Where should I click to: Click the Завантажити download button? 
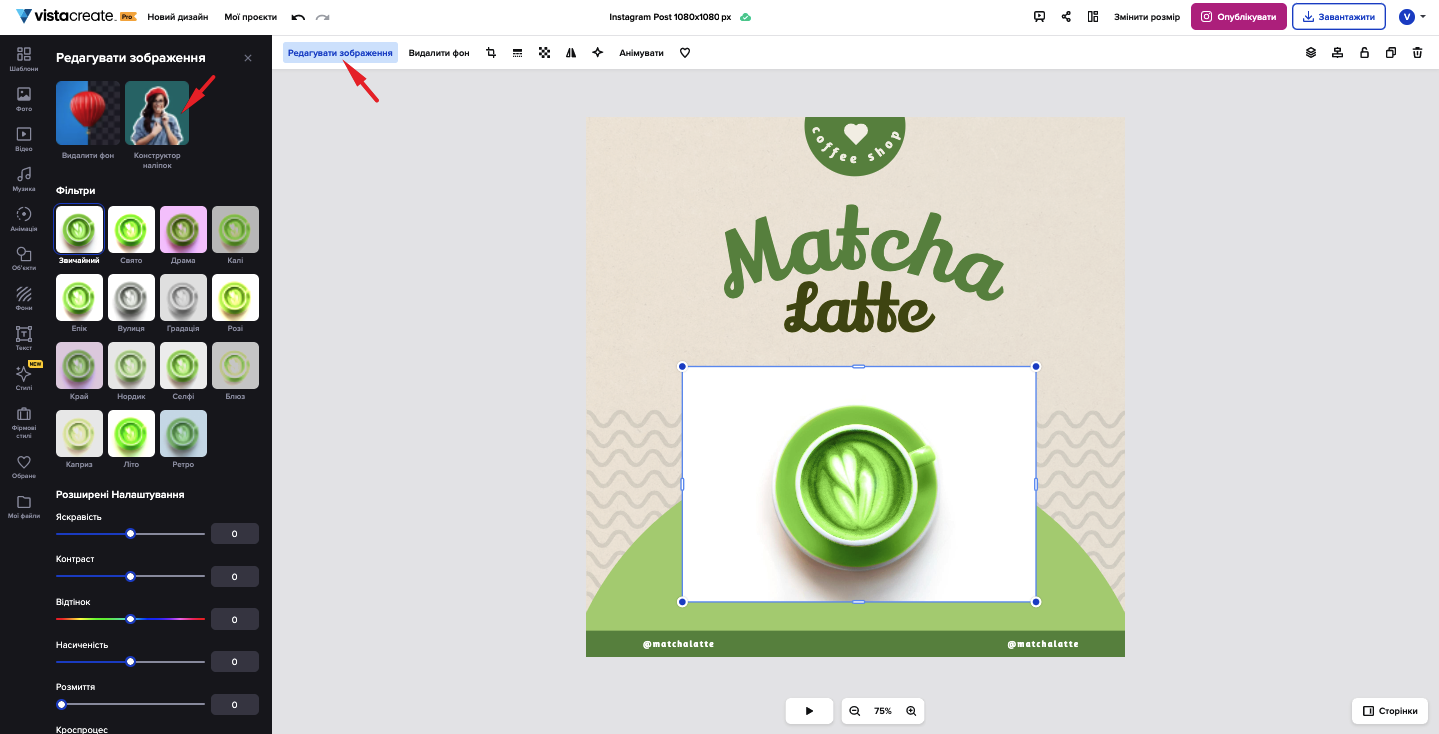(1339, 17)
